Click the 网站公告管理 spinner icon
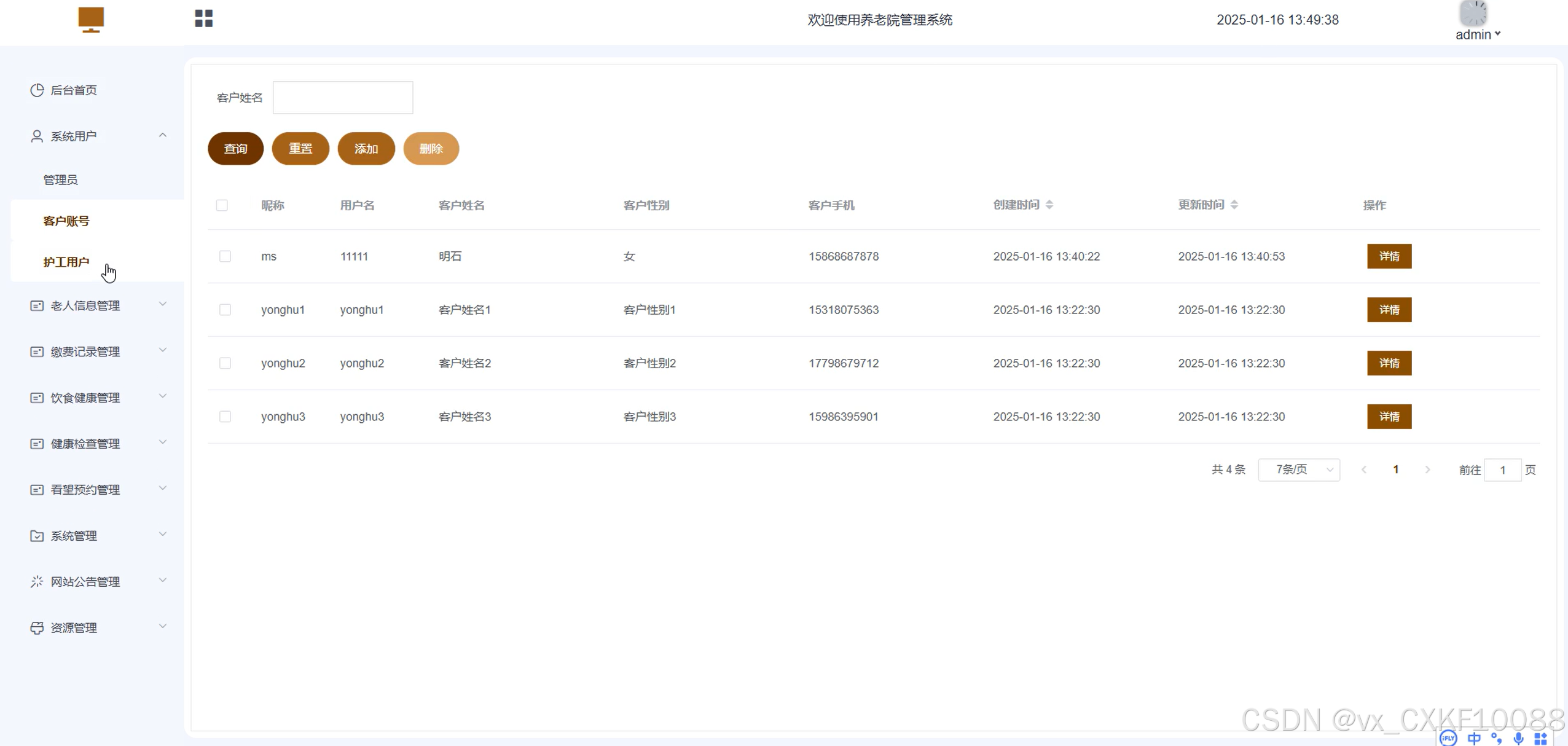The image size is (1568, 746). pyautogui.click(x=37, y=581)
